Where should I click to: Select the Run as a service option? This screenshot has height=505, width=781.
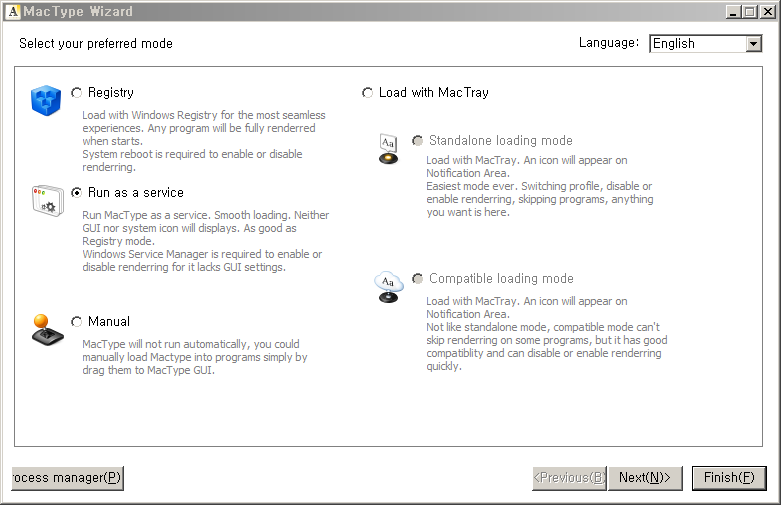pos(76,192)
